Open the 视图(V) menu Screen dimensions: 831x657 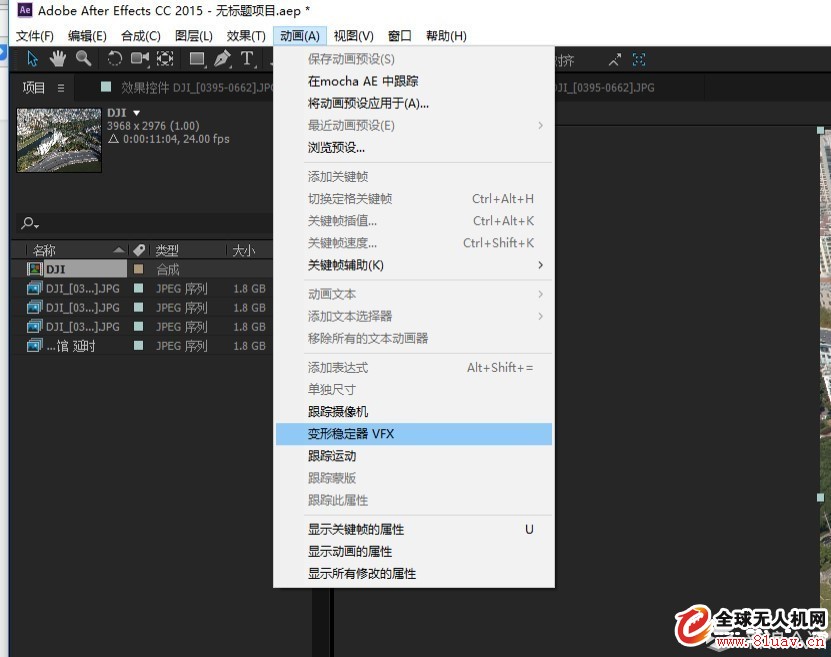pyautogui.click(x=353, y=36)
